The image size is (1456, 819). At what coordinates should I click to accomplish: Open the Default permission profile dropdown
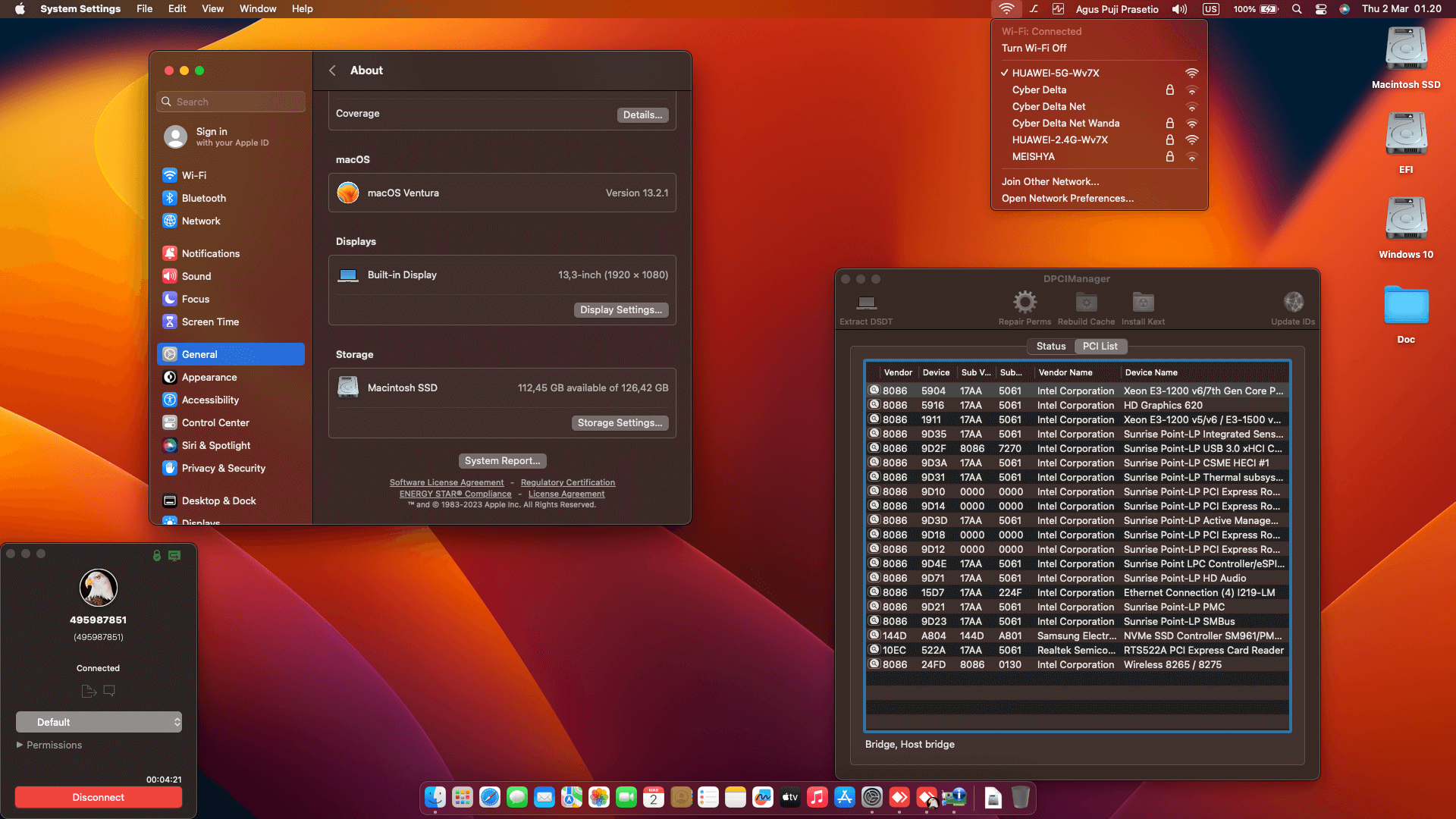click(99, 721)
